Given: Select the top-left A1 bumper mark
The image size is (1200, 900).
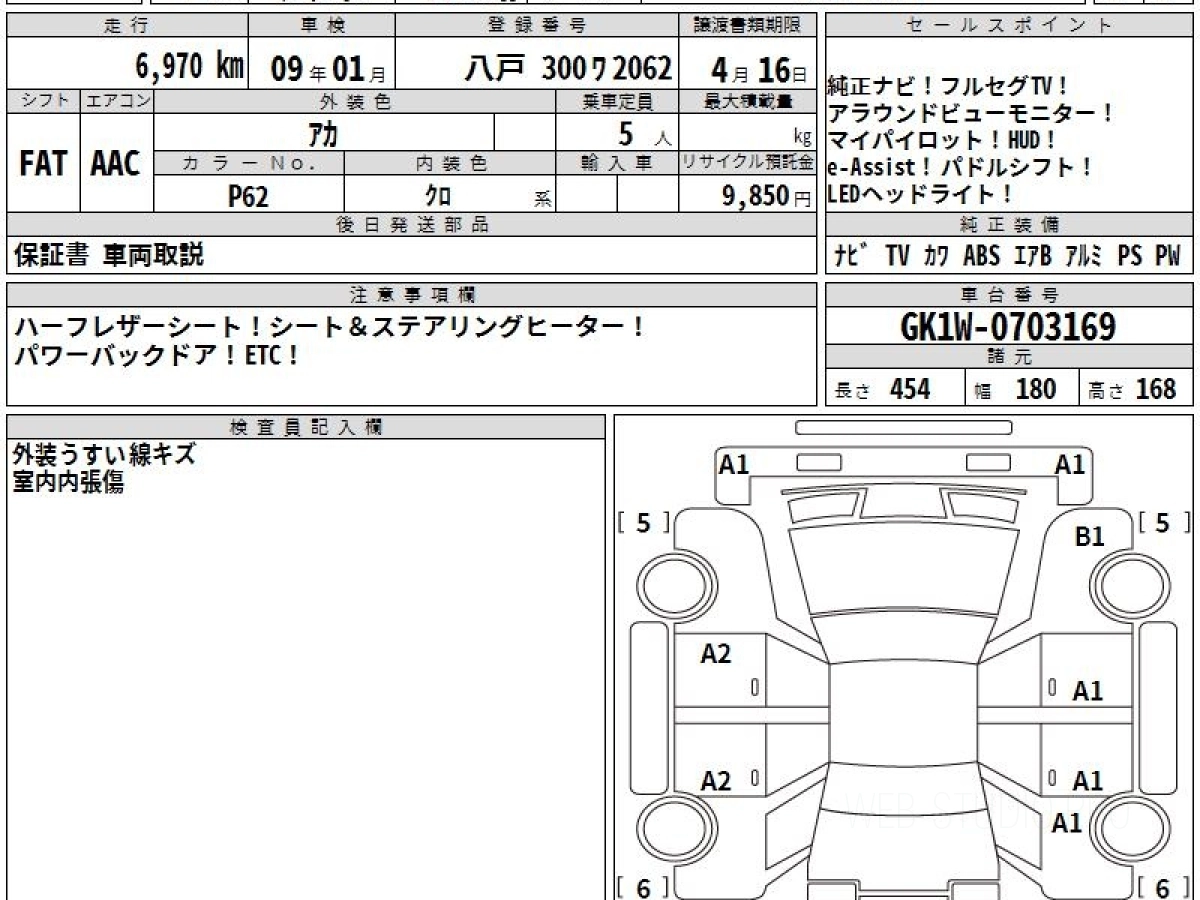Looking at the screenshot, I should pos(735,464).
